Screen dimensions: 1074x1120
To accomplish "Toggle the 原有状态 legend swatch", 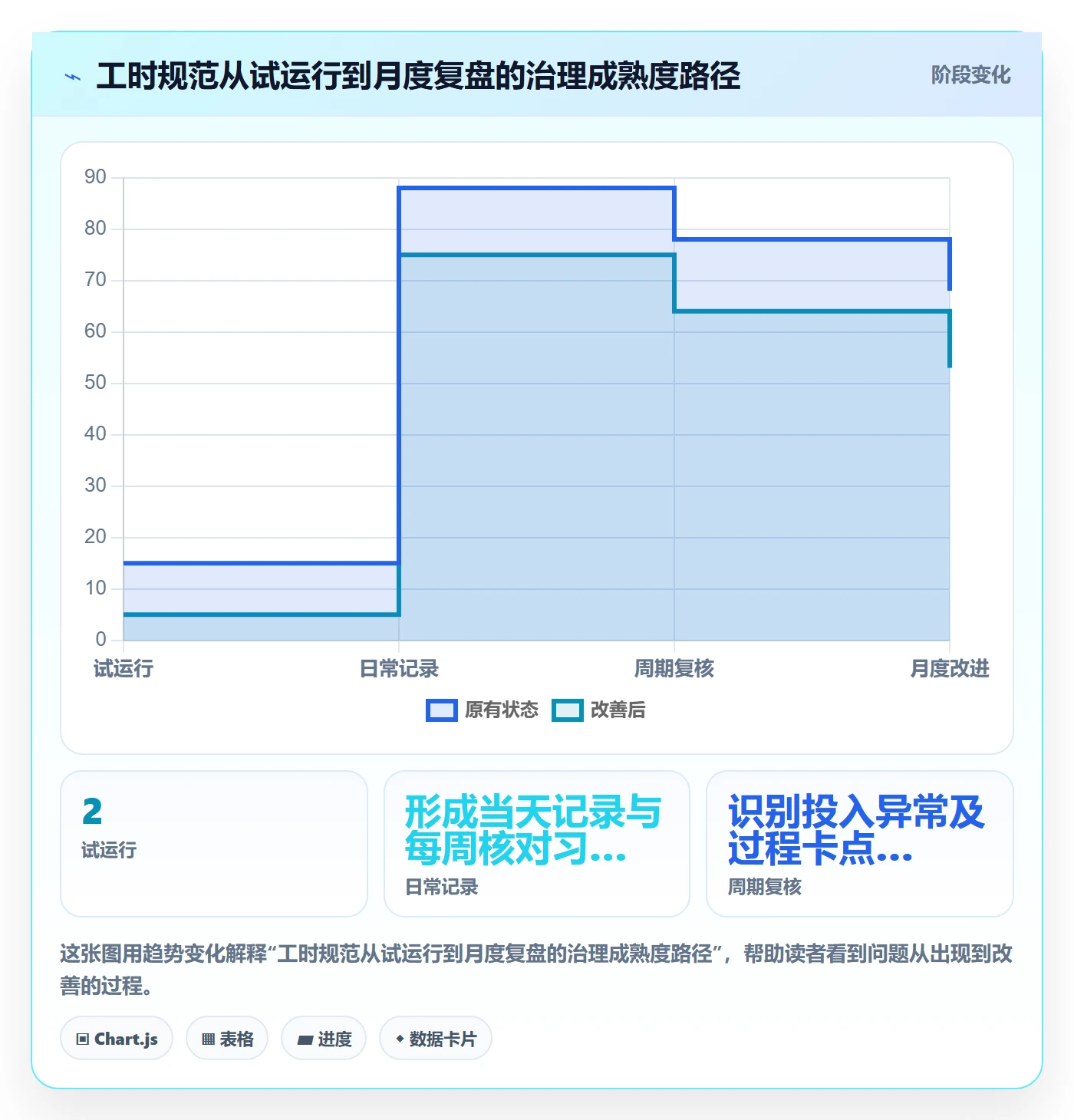I will tap(441, 710).
